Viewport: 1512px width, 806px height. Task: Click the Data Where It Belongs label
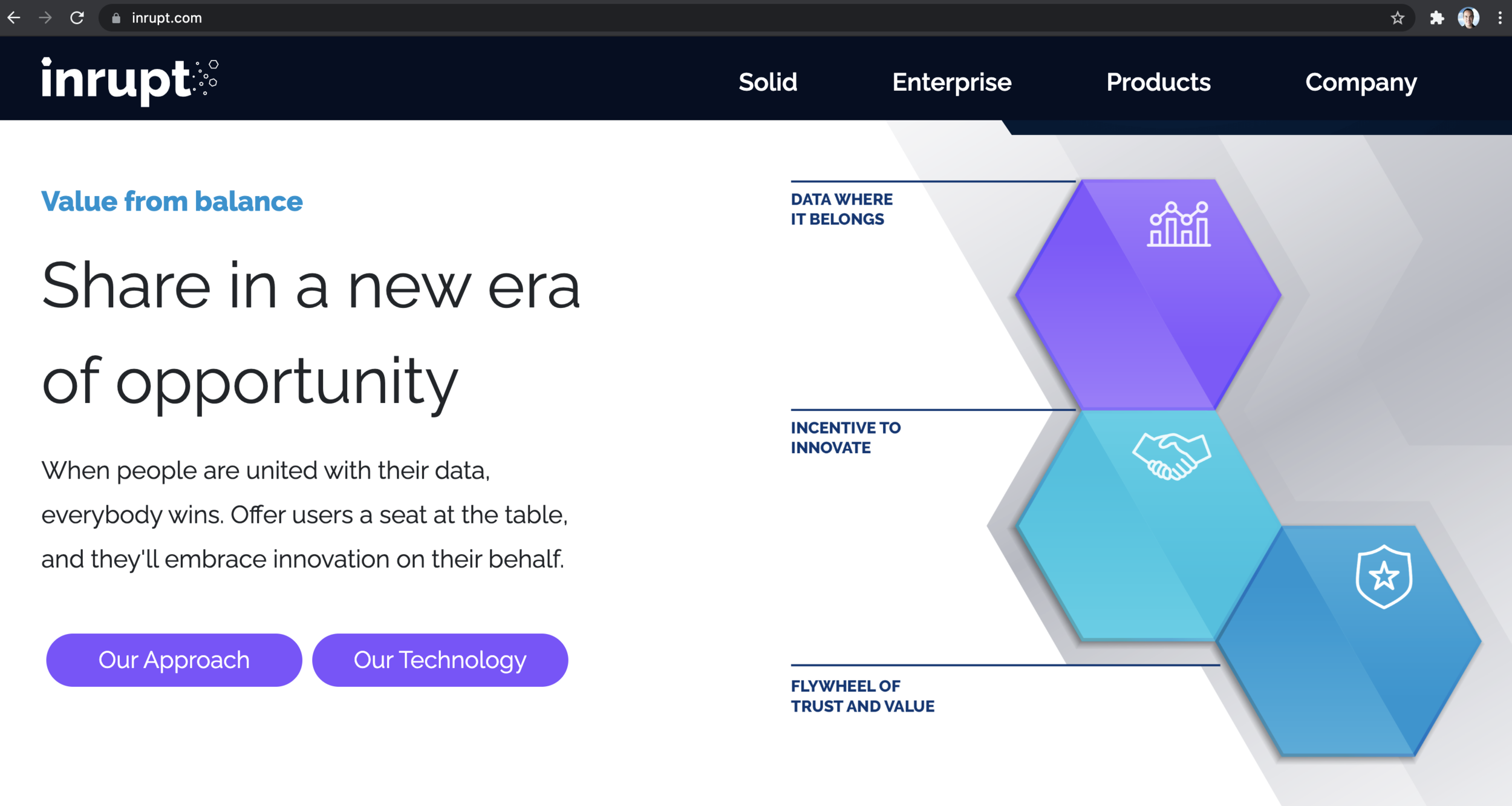[841, 209]
